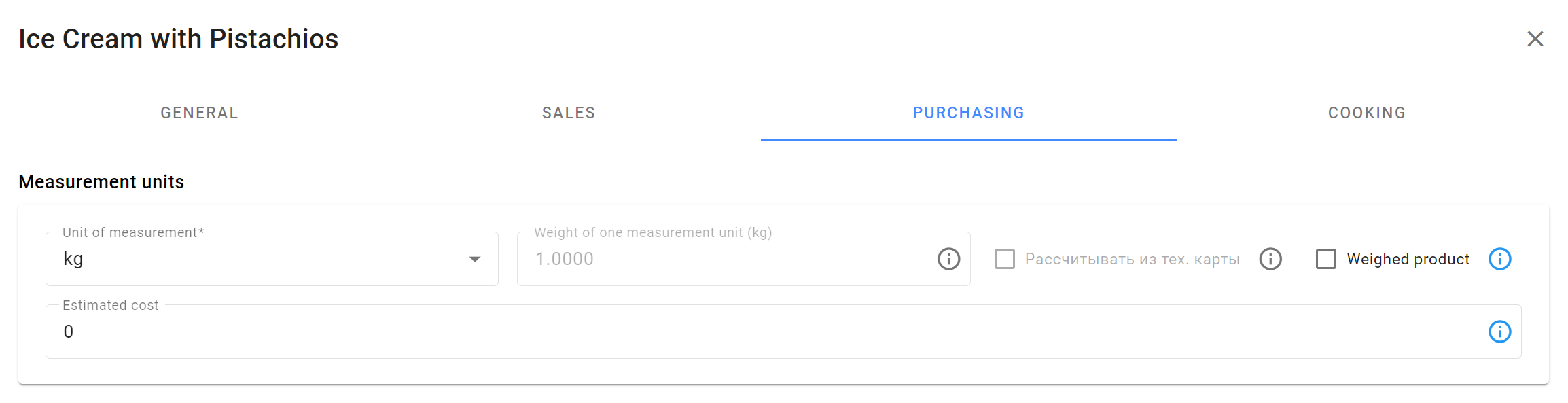Open info icon for weight of measurement unit
The height and width of the screenshot is (403, 1568).
pyautogui.click(x=948, y=259)
